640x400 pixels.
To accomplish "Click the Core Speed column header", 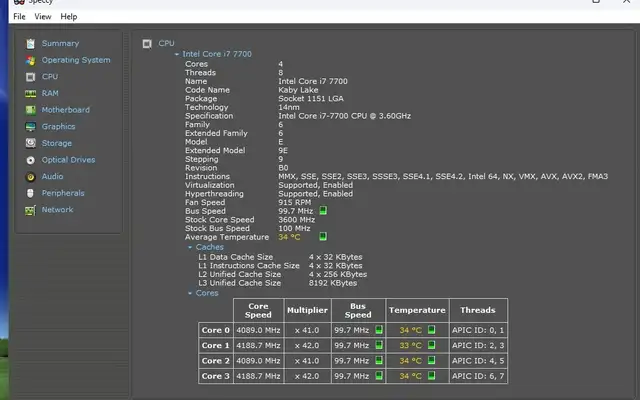I will point(258,310).
